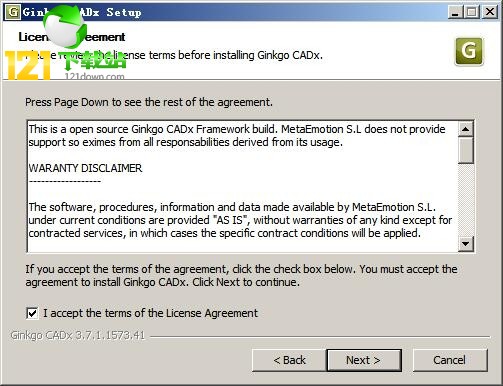The height and width of the screenshot is (386, 503).
Task: Toggle the accept License Agreement checkbox
Action: [x=32, y=313]
